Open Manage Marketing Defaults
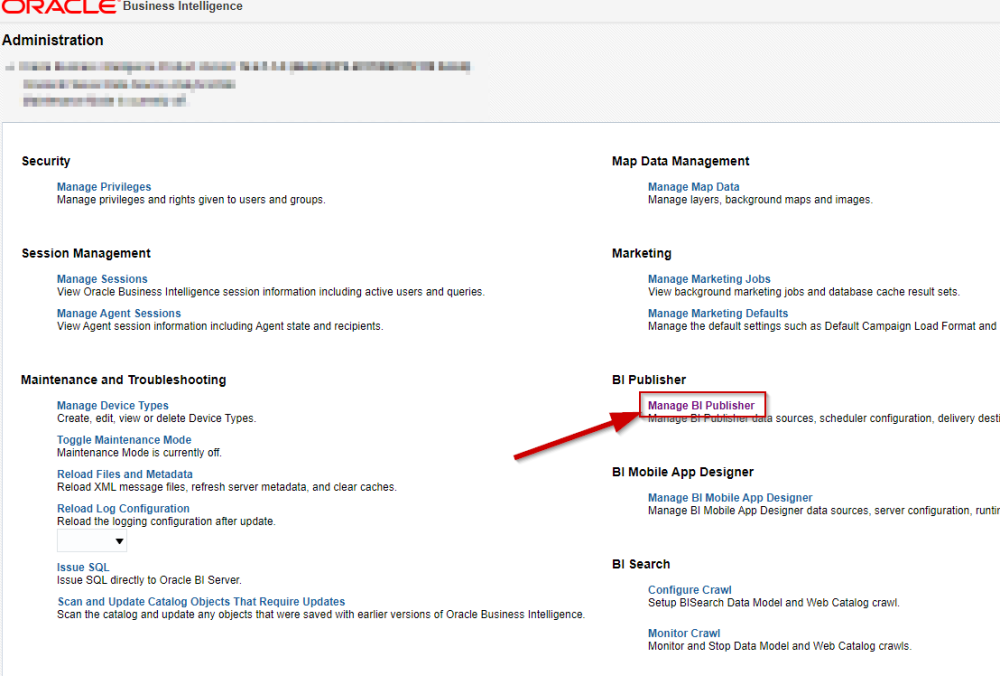Image resolution: width=1000 pixels, height=676 pixels. coord(718,314)
